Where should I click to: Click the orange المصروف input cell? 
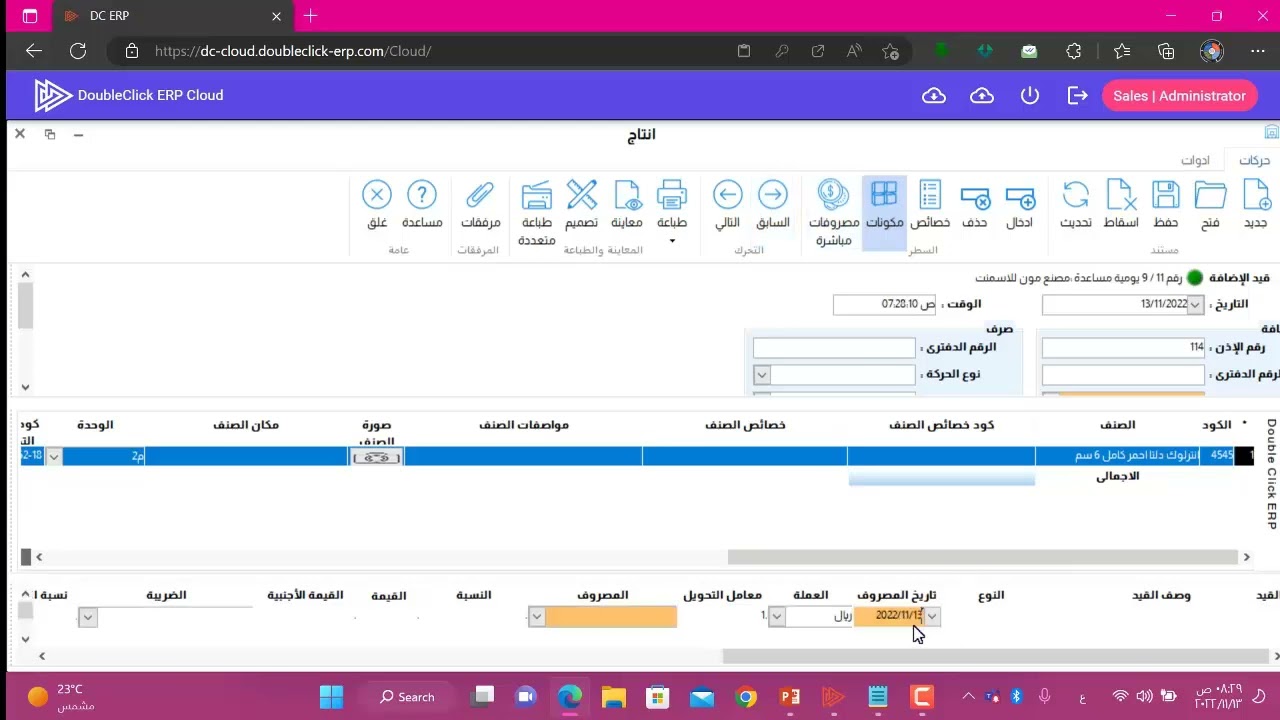611,616
